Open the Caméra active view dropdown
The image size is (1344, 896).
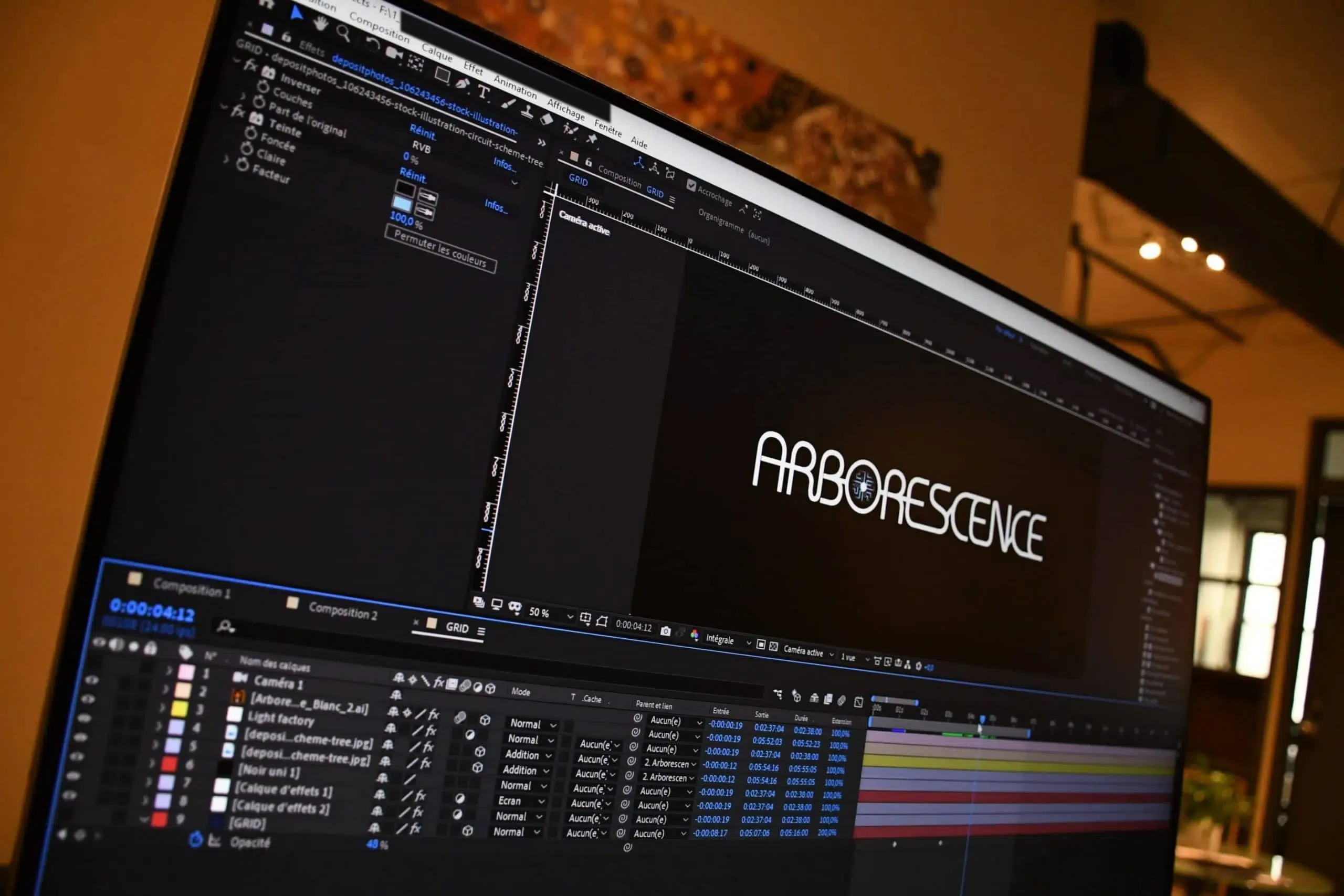808,651
